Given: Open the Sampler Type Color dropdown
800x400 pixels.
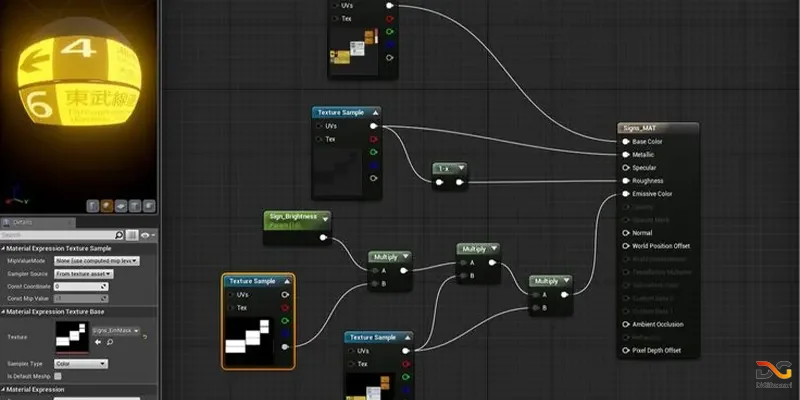Looking at the screenshot, I should (x=81, y=363).
